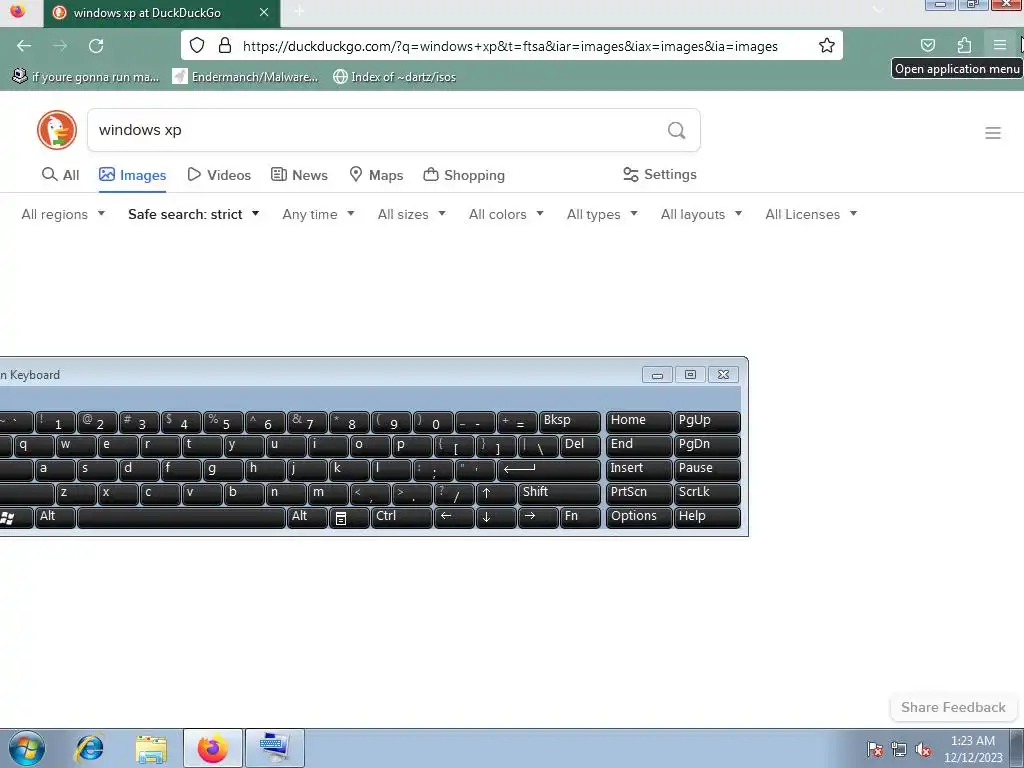
Task: Click the Del key on On-Screen Keyboard
Action: tap(580, 446)
